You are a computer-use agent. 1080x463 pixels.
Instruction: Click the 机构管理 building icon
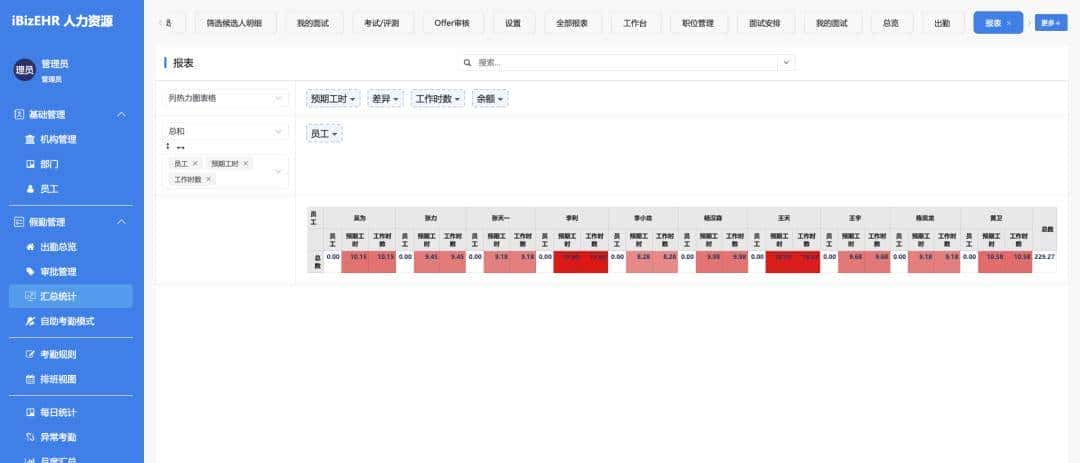point(30,139)
